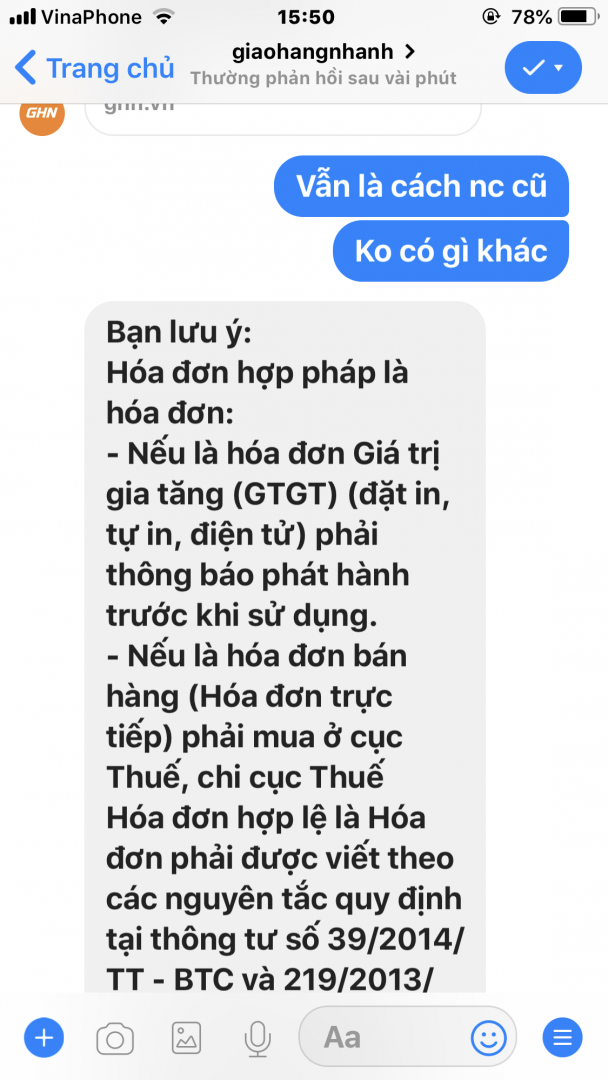The height and width of the screenshot is (1080, 608).
Task: Tap the blue plus icon for more actions
Action: (x=43, y=1037)
